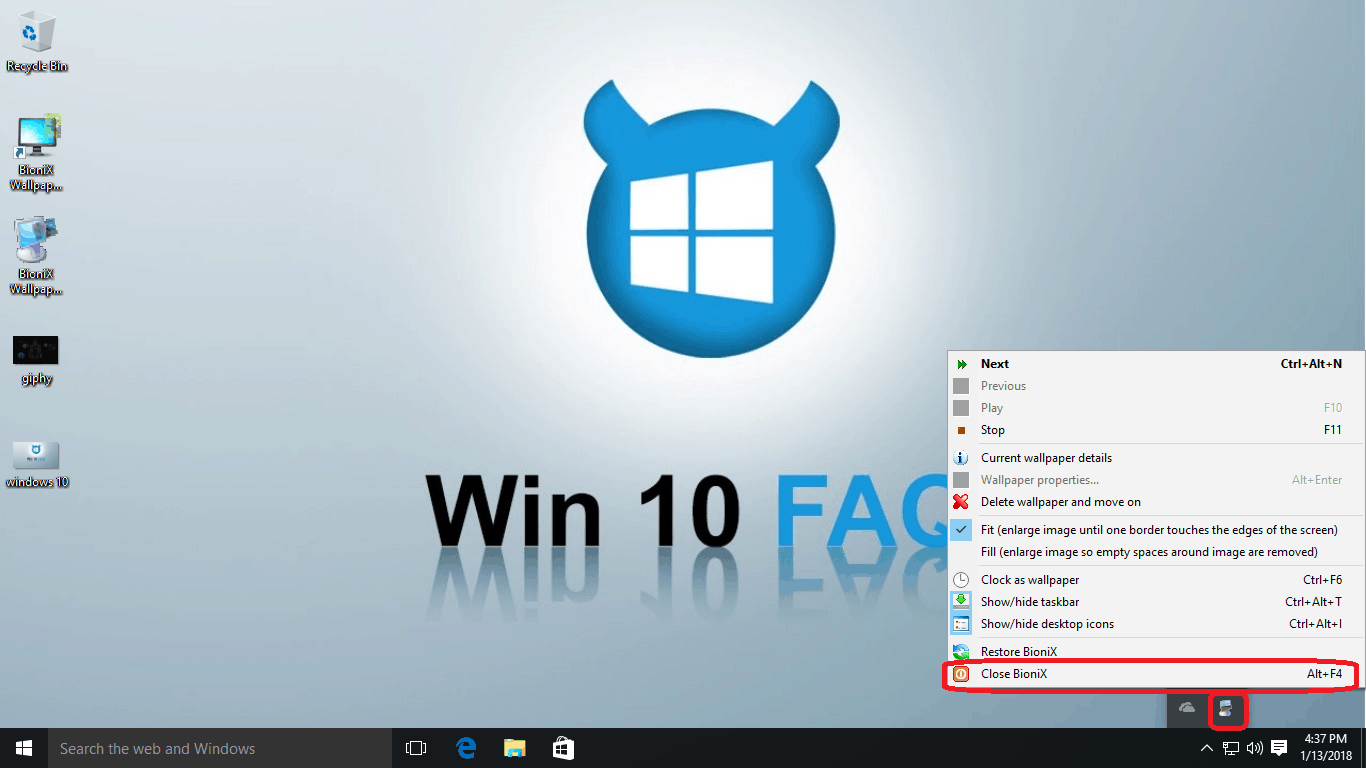Toggle Show/hide taskbar

coord(1155,602)
